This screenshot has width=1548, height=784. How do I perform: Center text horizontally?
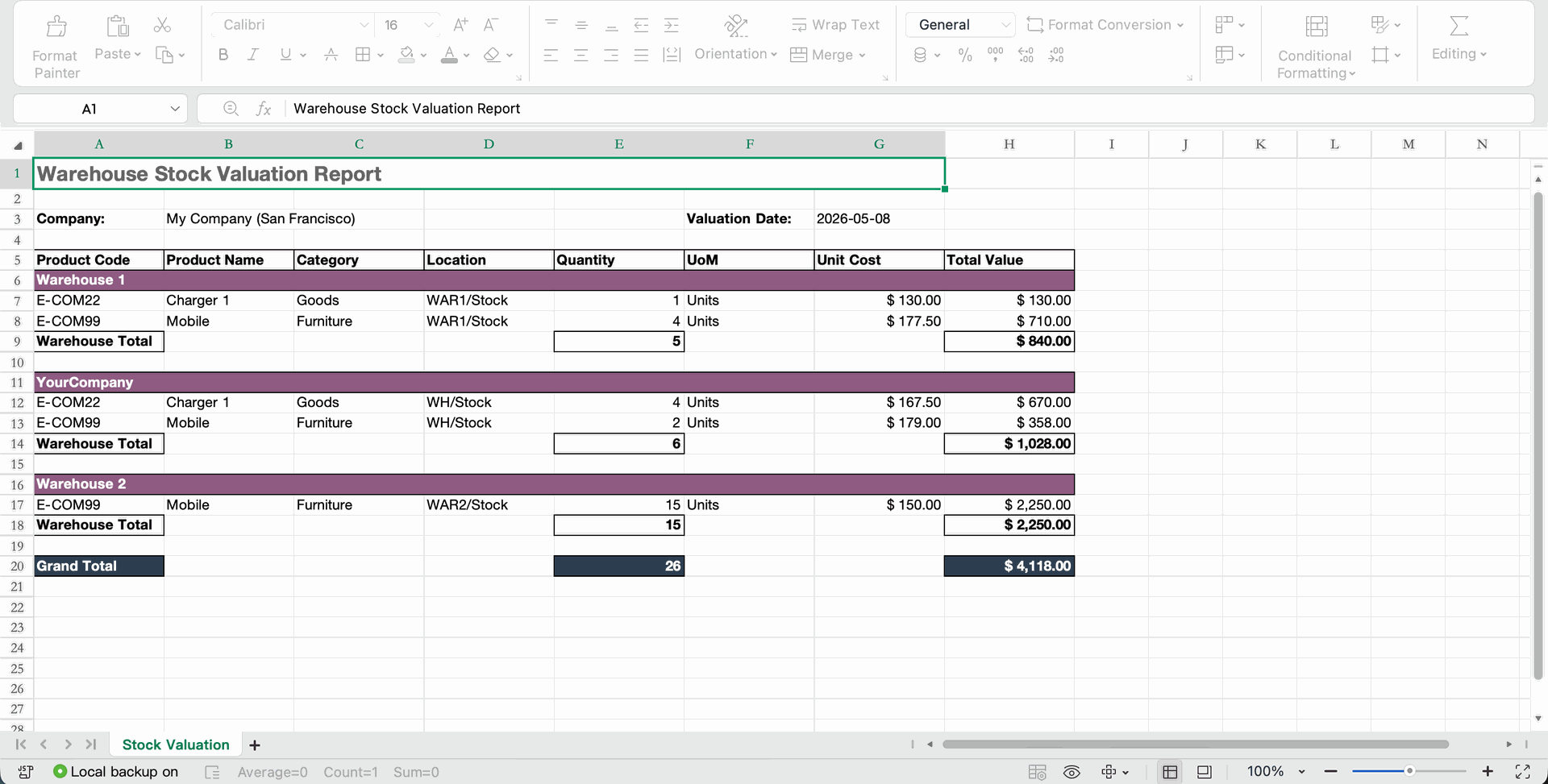[x=581, y=55]
